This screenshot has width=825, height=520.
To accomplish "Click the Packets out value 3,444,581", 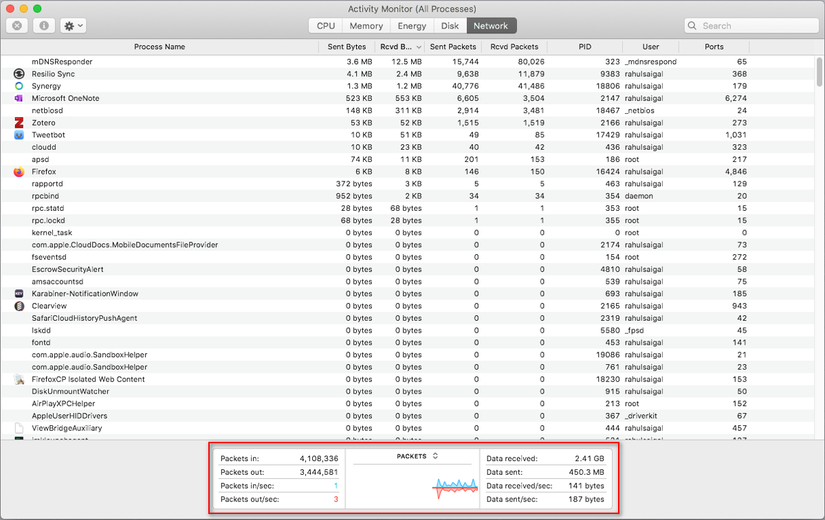I will pos(319,472).
